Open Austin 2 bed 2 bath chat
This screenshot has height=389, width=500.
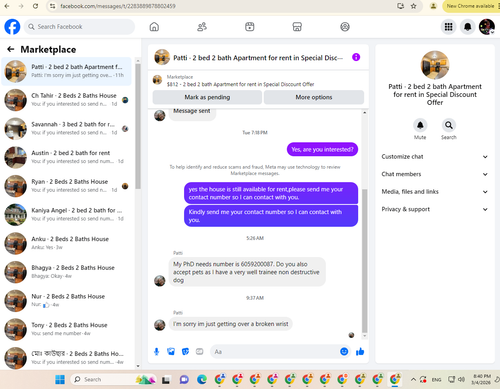(x=67, y=157)
